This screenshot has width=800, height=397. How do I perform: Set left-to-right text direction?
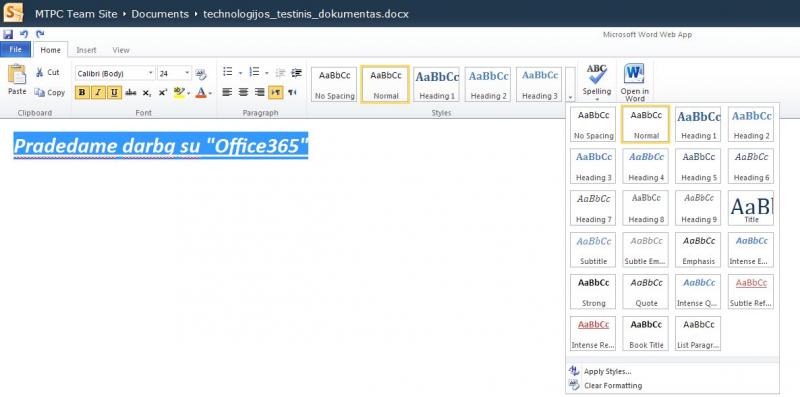coord(276,92)
